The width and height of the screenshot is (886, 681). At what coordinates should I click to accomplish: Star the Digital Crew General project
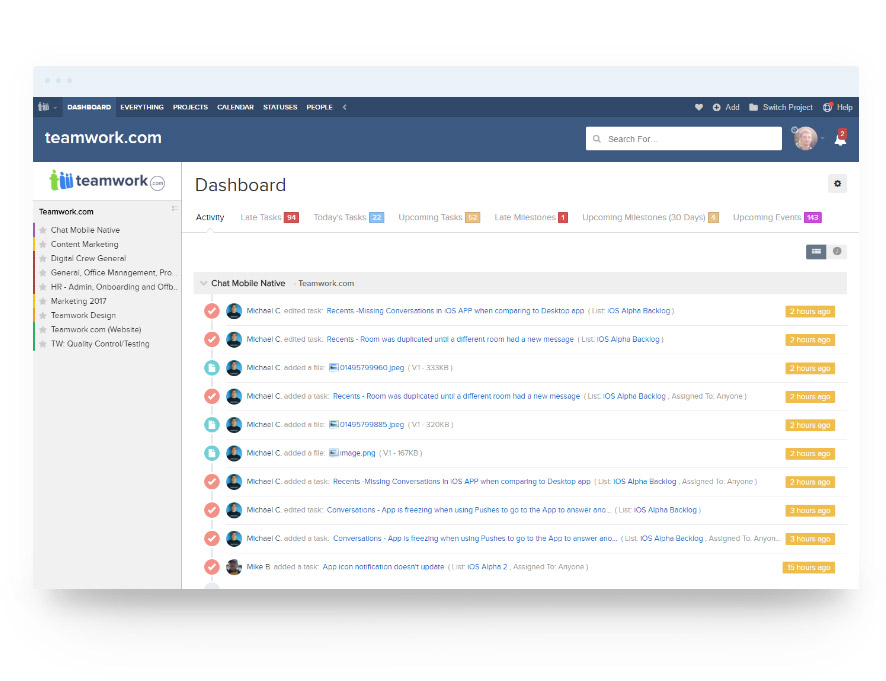pyautogui.click(x=43, y=258)
